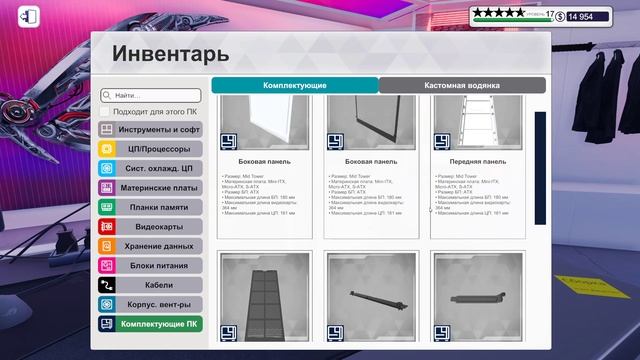Click the five-star rating display
This screenshot has width=640, height=360.
(498, 13)
